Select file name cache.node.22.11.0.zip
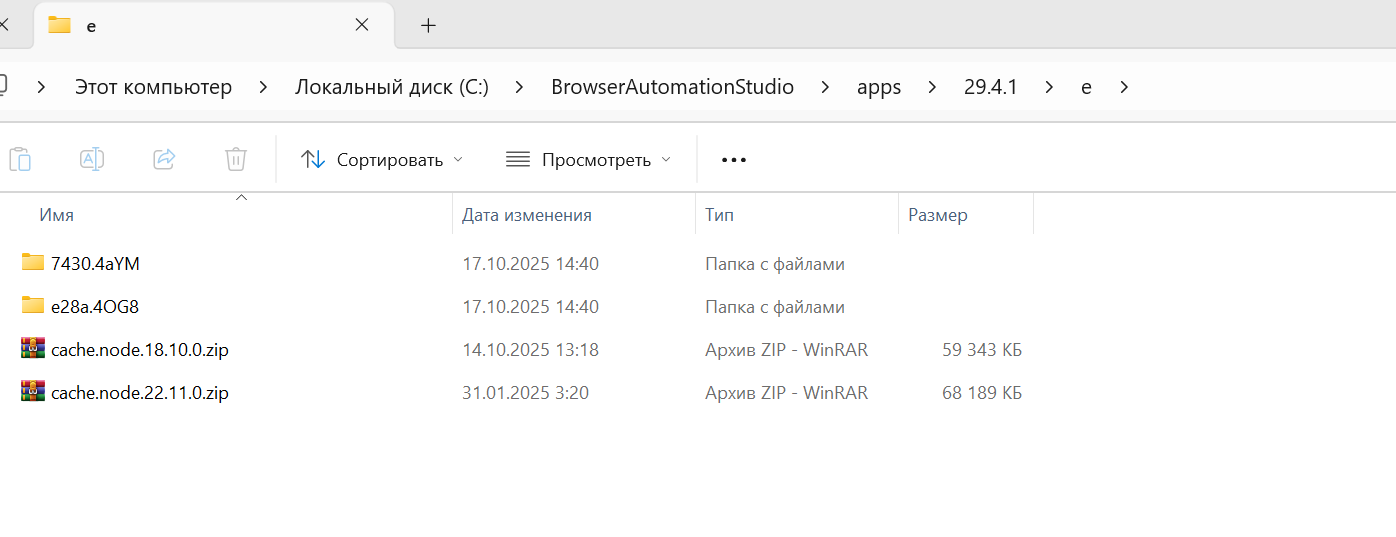Image resolution: width=1396 pixels, height=537 pixels. [x=140, y=393]
